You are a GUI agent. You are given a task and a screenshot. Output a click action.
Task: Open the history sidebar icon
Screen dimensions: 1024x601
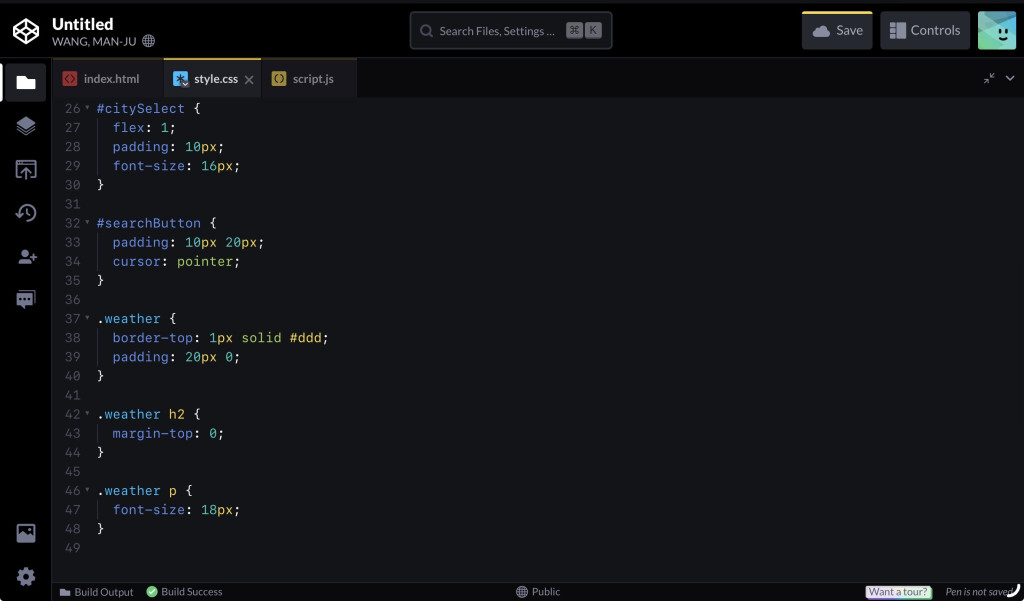[25, 213]
